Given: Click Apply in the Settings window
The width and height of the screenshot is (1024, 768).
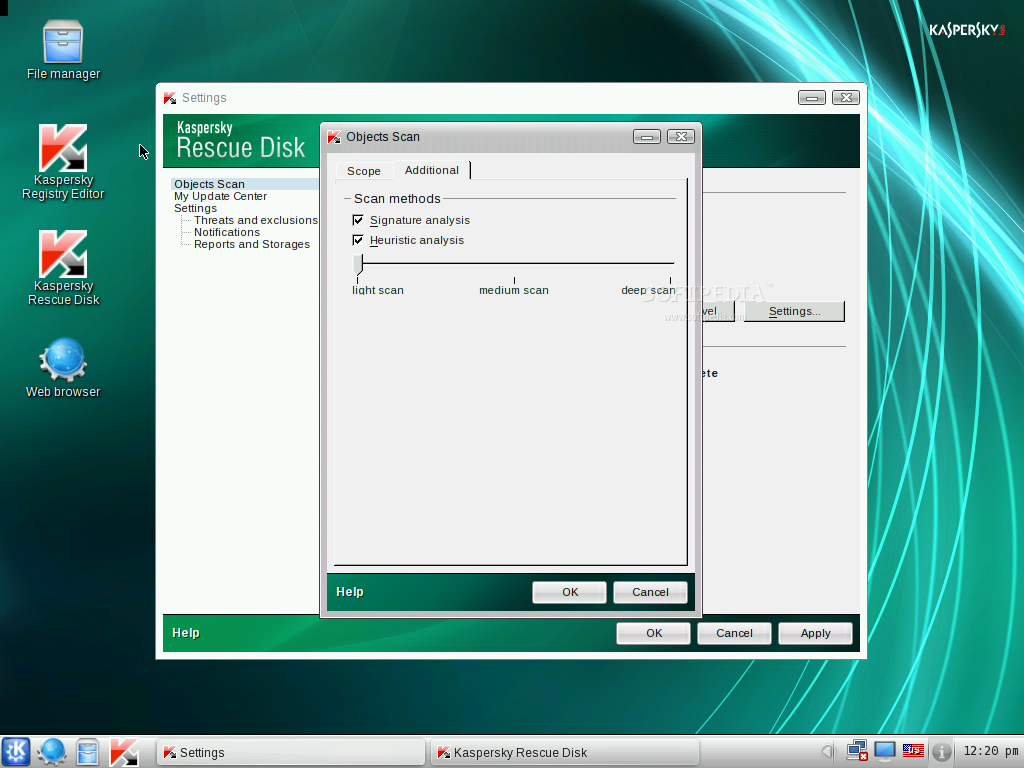Looking at the screenshot, I should (x=815, y=633).
